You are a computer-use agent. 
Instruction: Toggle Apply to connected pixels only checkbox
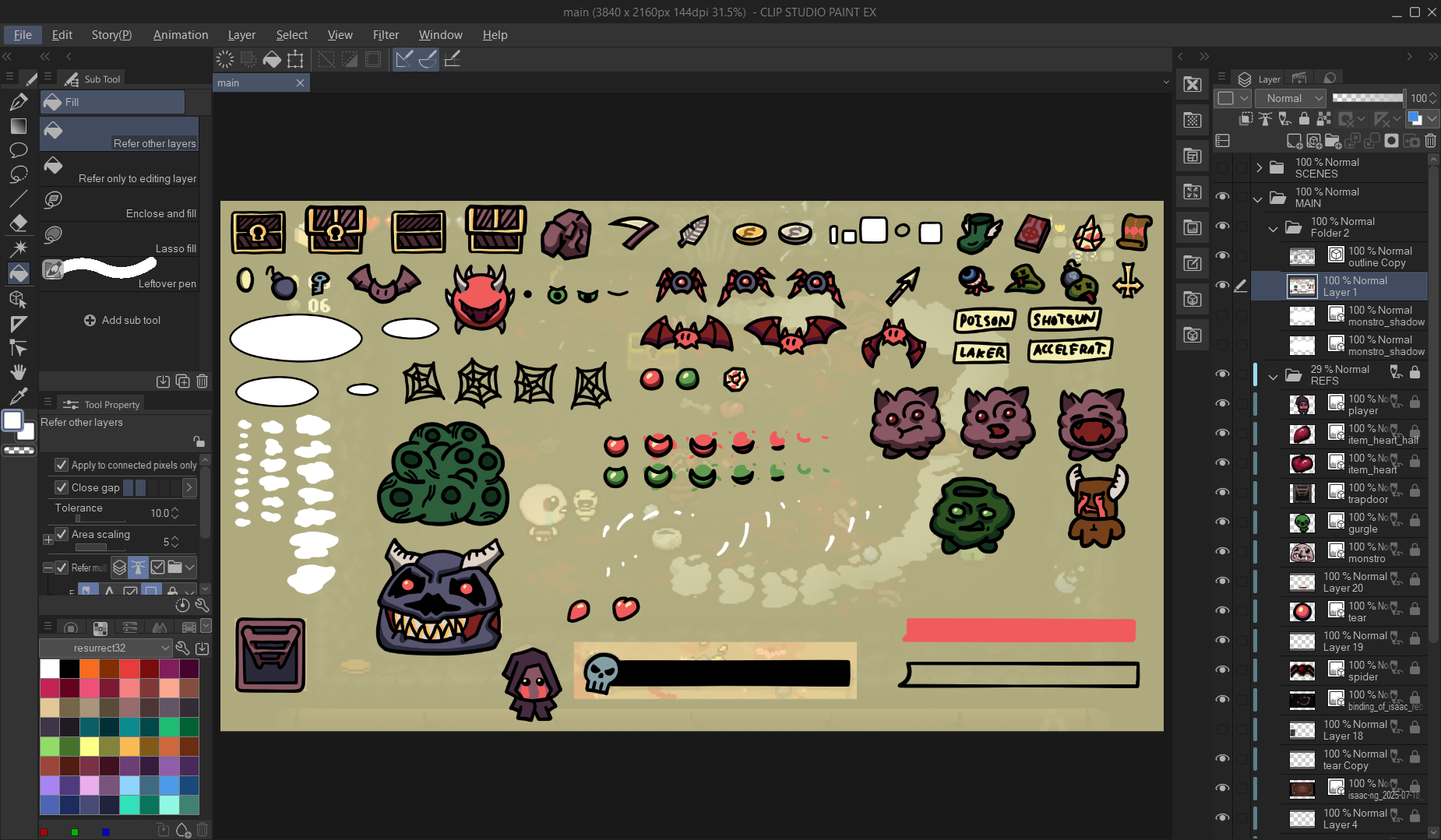pos(62,465)
